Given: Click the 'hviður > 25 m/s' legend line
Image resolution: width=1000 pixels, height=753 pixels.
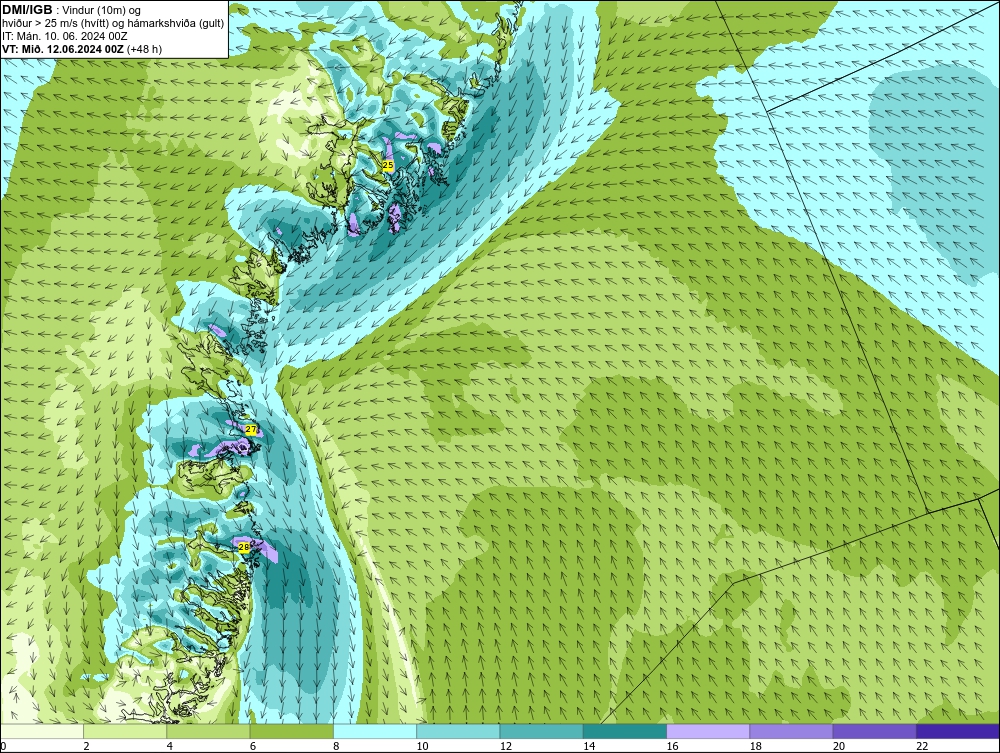Looking at the screenshot, I should (x=113, y=24).
